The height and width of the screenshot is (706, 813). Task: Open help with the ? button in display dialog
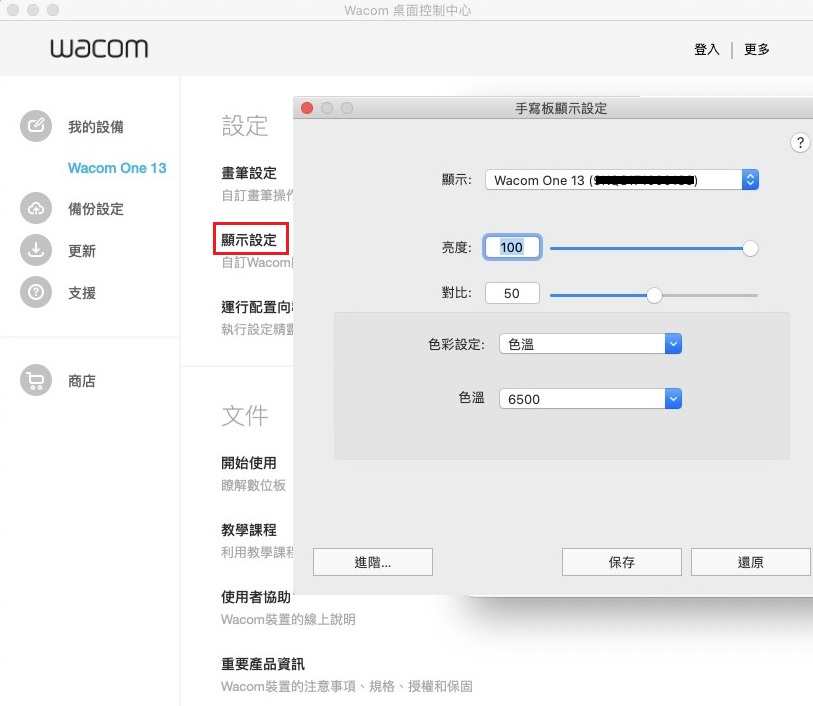tap(800, 143)
